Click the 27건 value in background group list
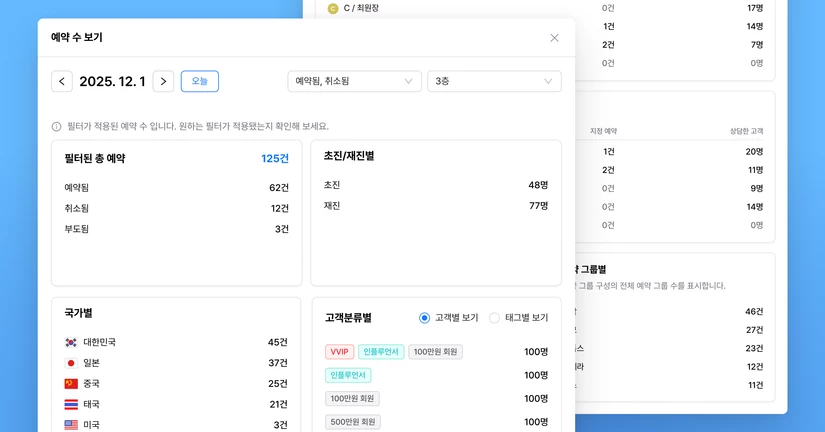825x432 pixels. pyautogui.click(x=754, y=330)
